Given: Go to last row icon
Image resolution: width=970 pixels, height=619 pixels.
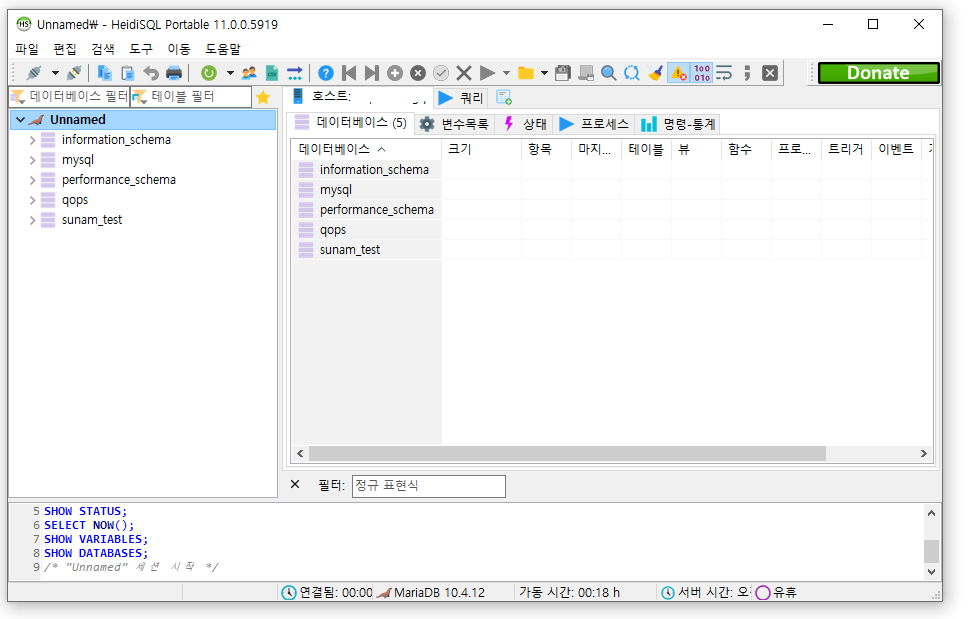Looking at the screenshot, I should click(372, 73).
